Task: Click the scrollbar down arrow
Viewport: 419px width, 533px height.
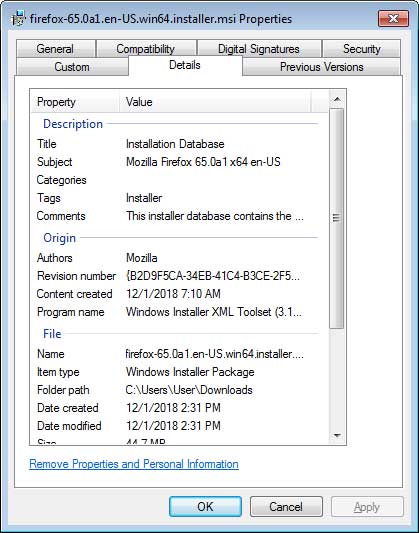Action: click(337, 436)
